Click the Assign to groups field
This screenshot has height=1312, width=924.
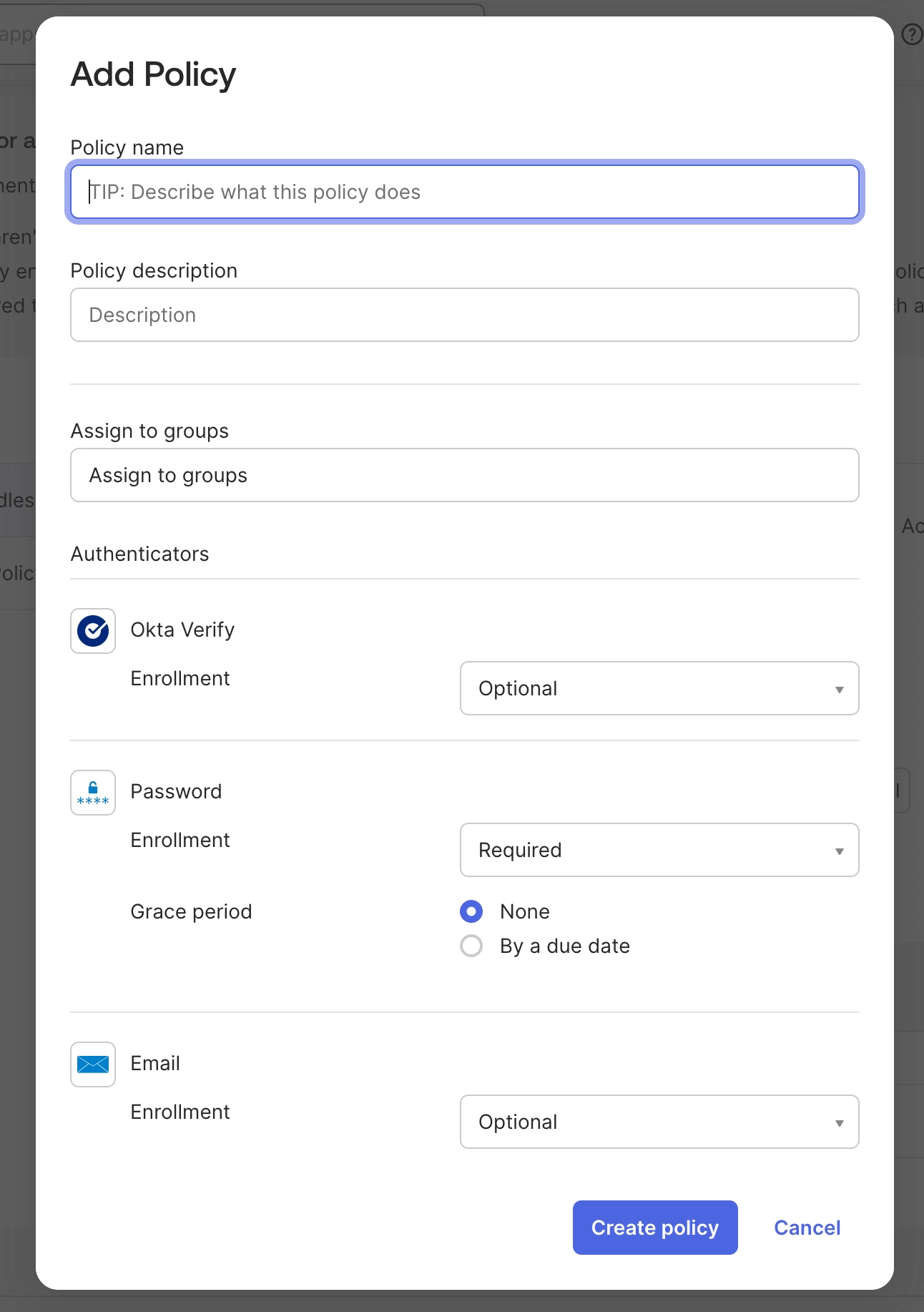pyautogui.click(x=465, y=475)
